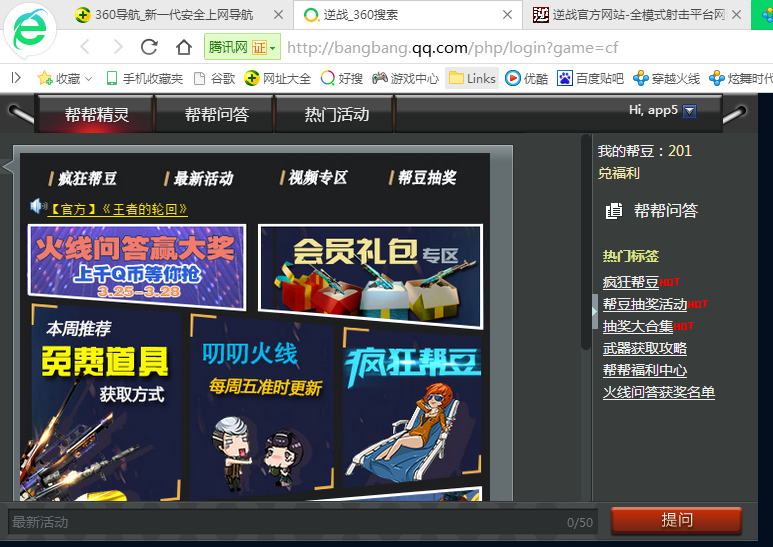Open the Hi, app5 user dropdown arrow
The width and height of the screenshot is (773, 547).
pos(690,111)
